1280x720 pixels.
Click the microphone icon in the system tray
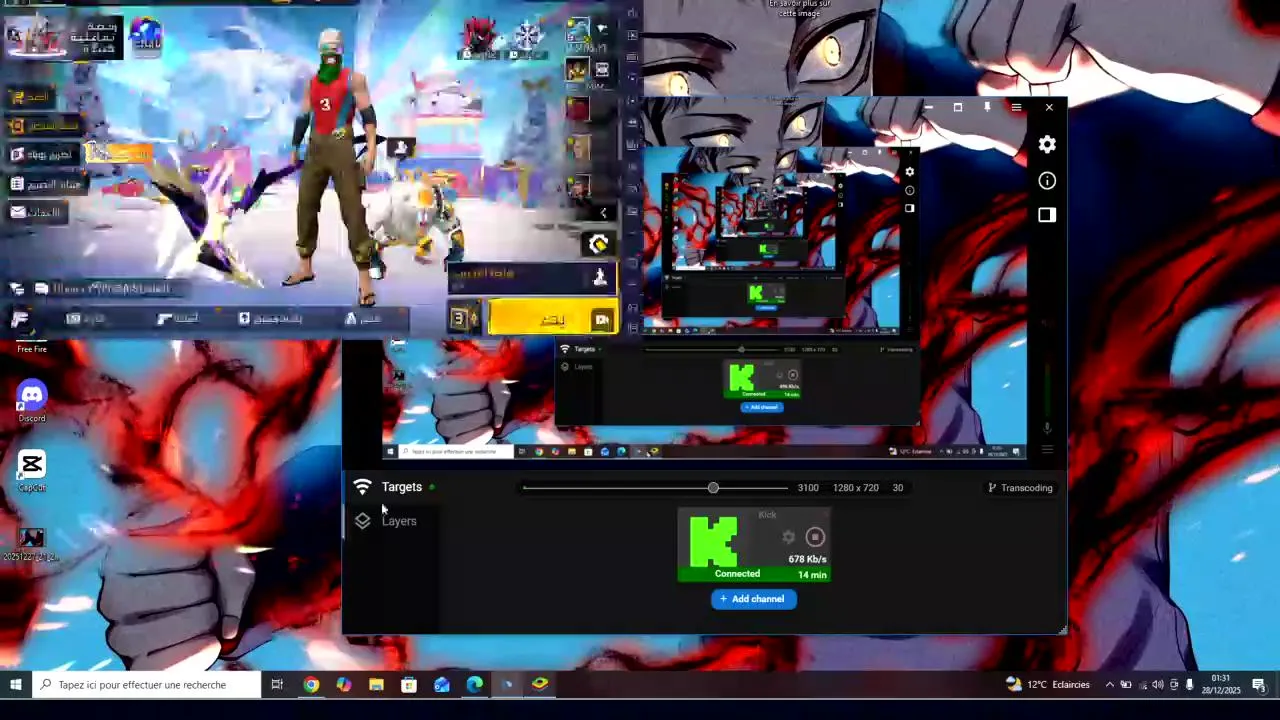(x=1189, y=685)
